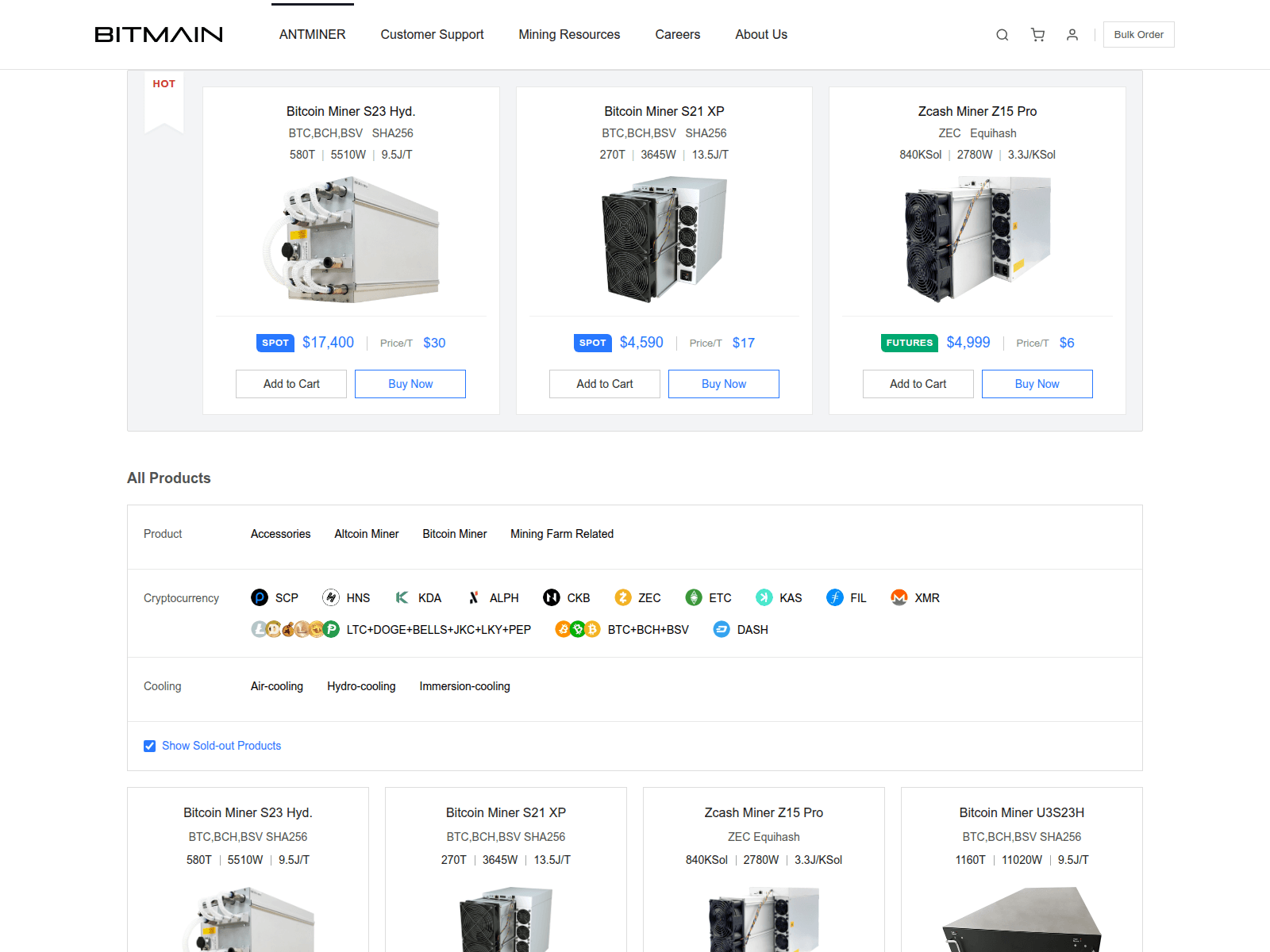Filter by KDA coin icon

[x=402, y=597]
